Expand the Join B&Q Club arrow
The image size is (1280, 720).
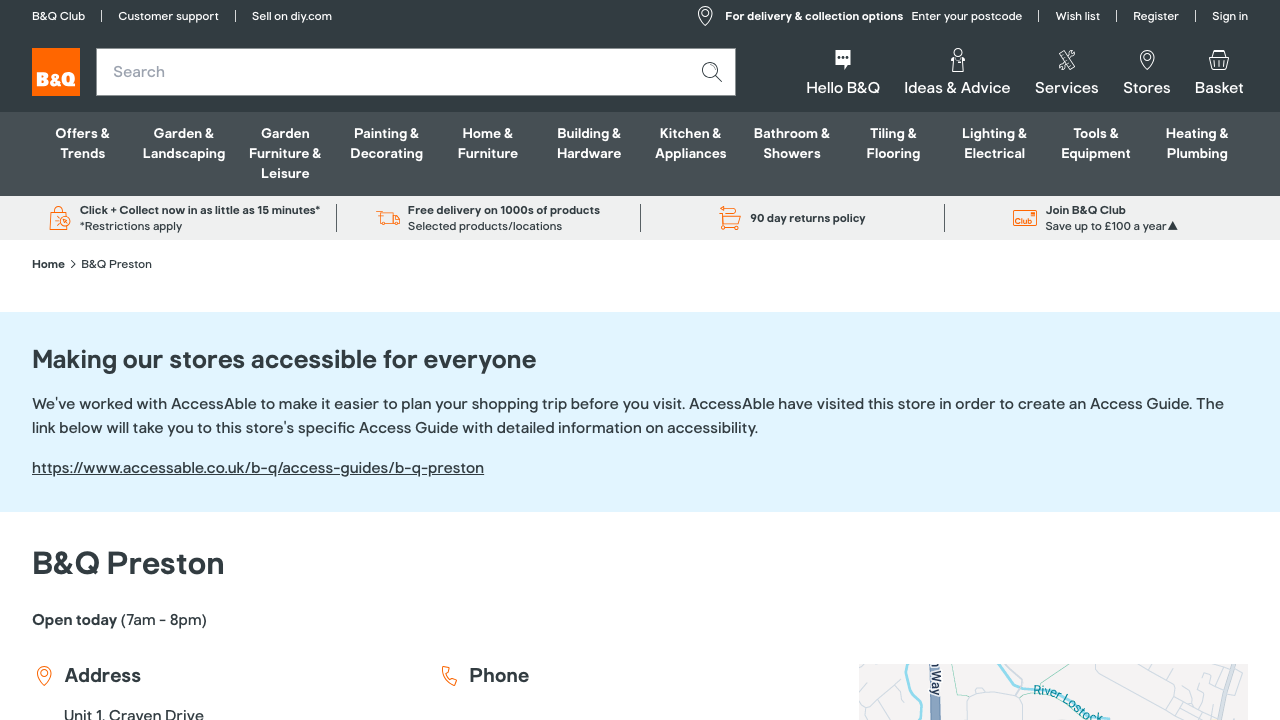(x=1173, y=226)
